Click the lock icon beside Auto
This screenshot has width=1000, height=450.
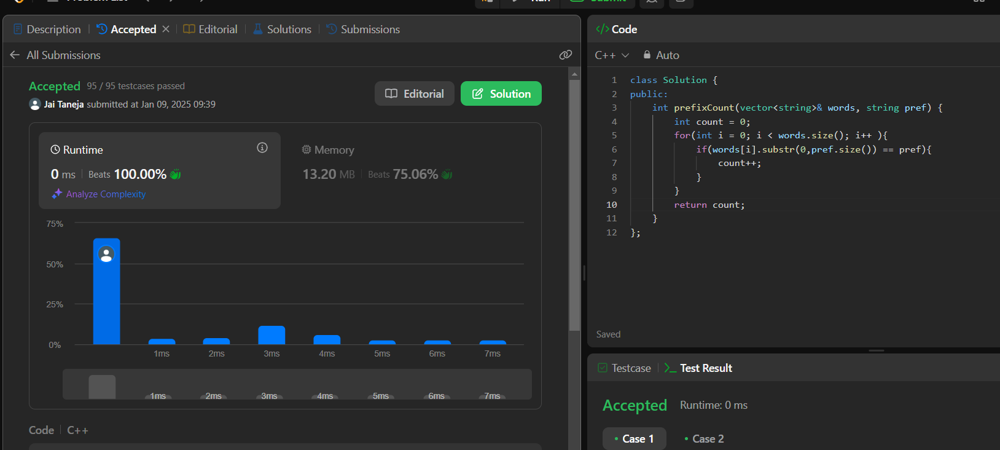647,55
